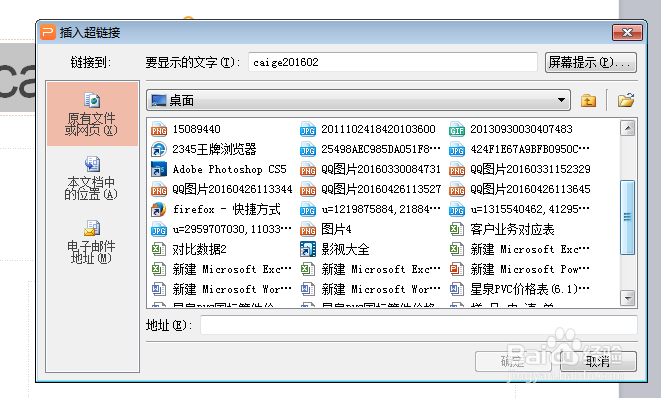Select PNG icon of QQ图片20160426113645
This screenshot has width=661, height=398.
click(457, 189)
